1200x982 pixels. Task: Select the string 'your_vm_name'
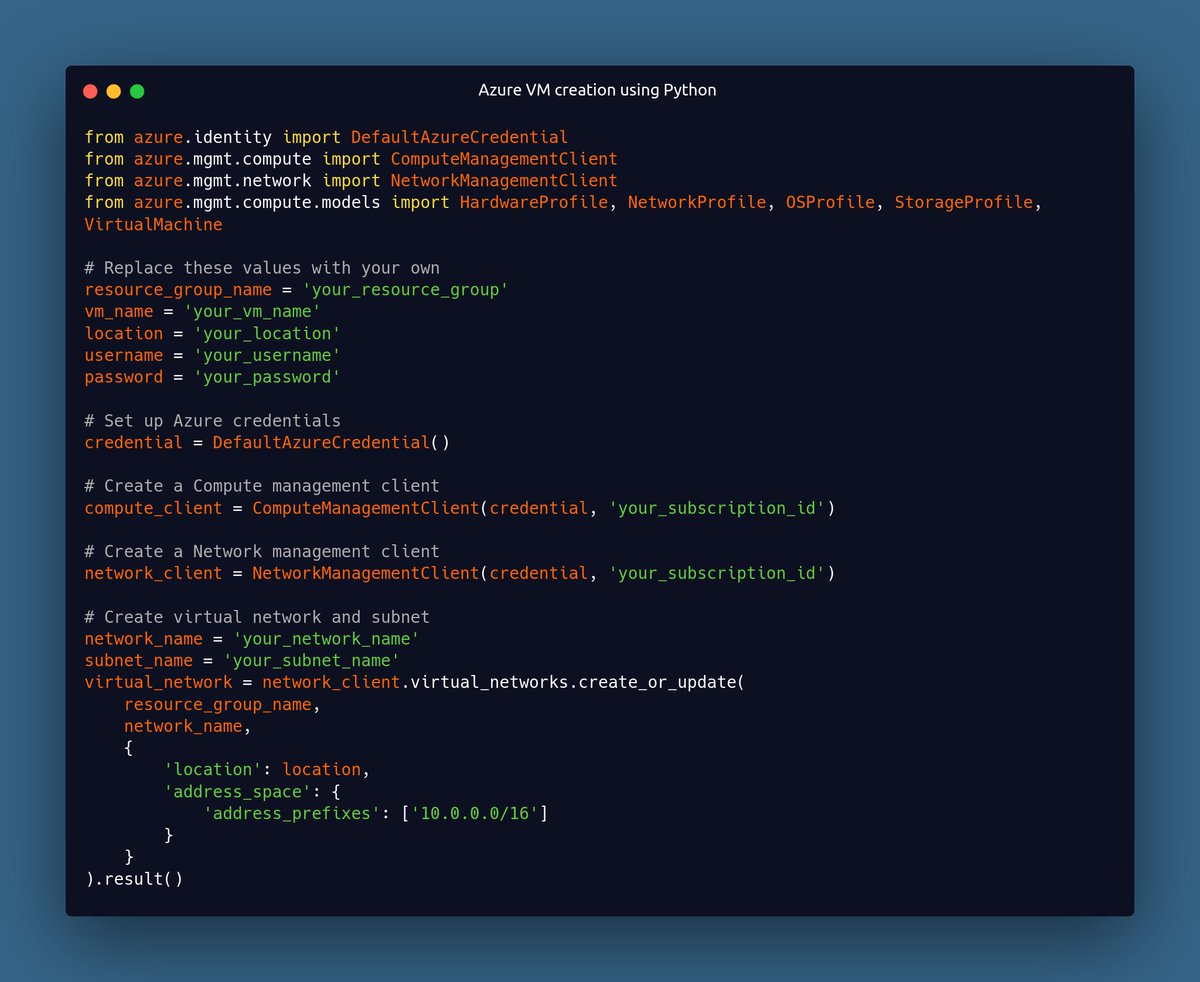click(x=252, y=312)
